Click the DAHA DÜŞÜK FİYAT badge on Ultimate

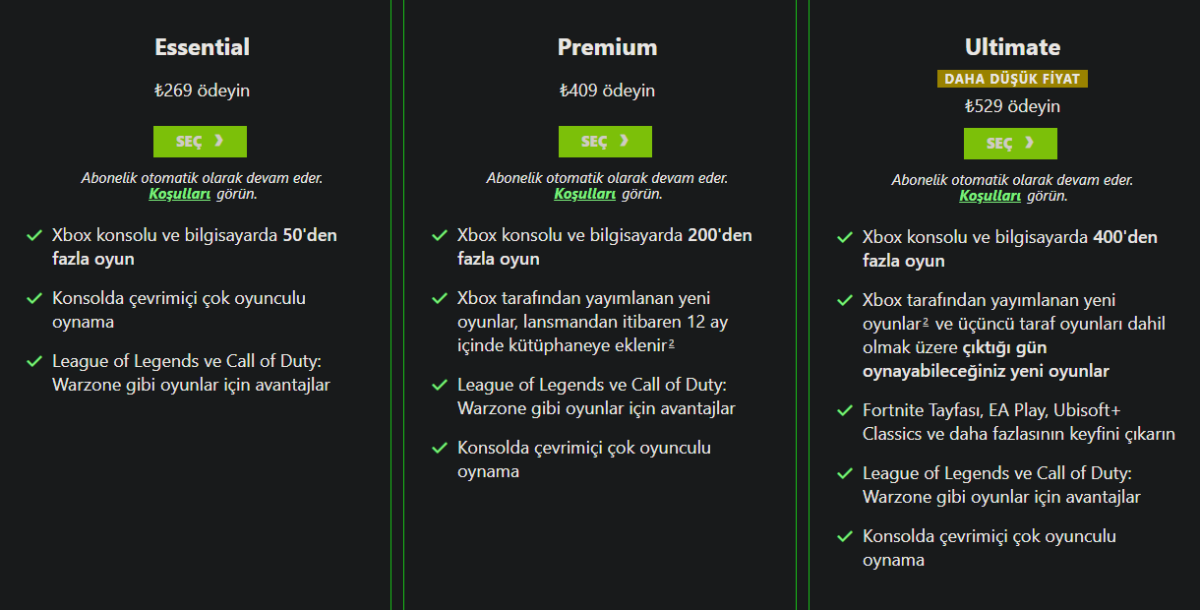(1012, 77)
